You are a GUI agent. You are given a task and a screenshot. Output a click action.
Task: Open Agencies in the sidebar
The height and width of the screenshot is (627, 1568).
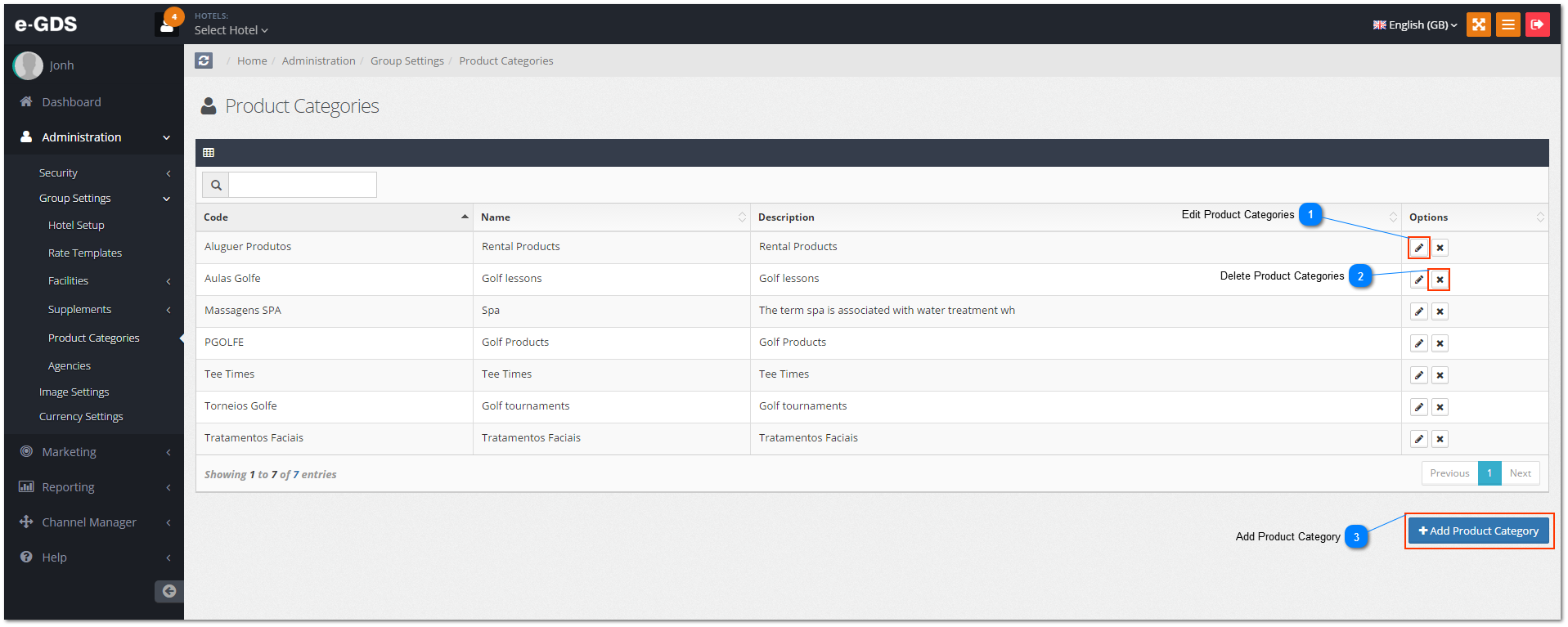coord(70,366)
